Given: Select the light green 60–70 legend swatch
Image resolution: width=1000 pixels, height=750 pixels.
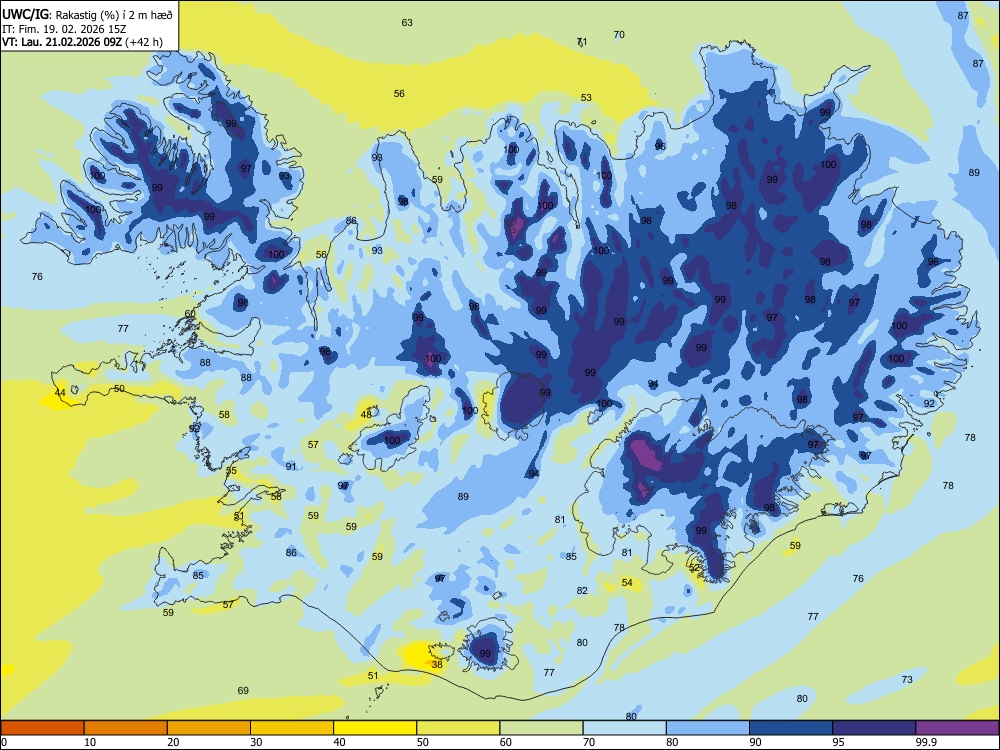Looking at the screenshot, I should tap(541, 728).
